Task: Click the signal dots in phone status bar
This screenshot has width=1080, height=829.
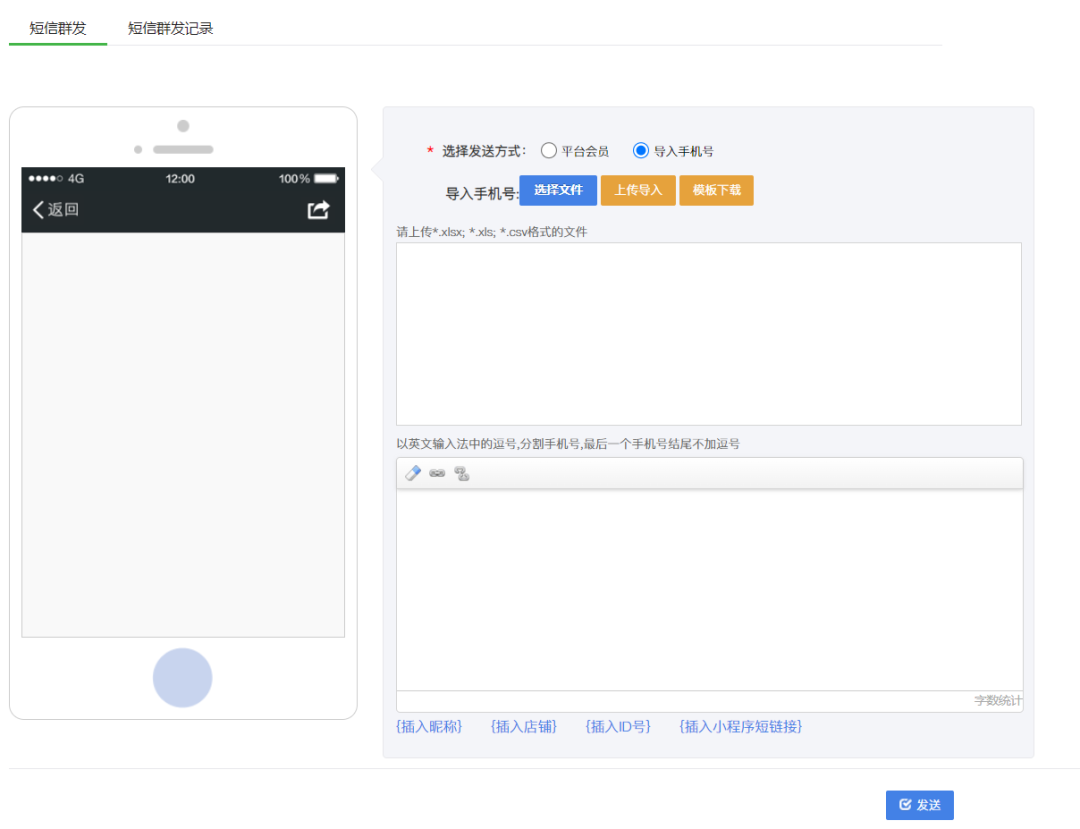Action: (x=46, y=179)
